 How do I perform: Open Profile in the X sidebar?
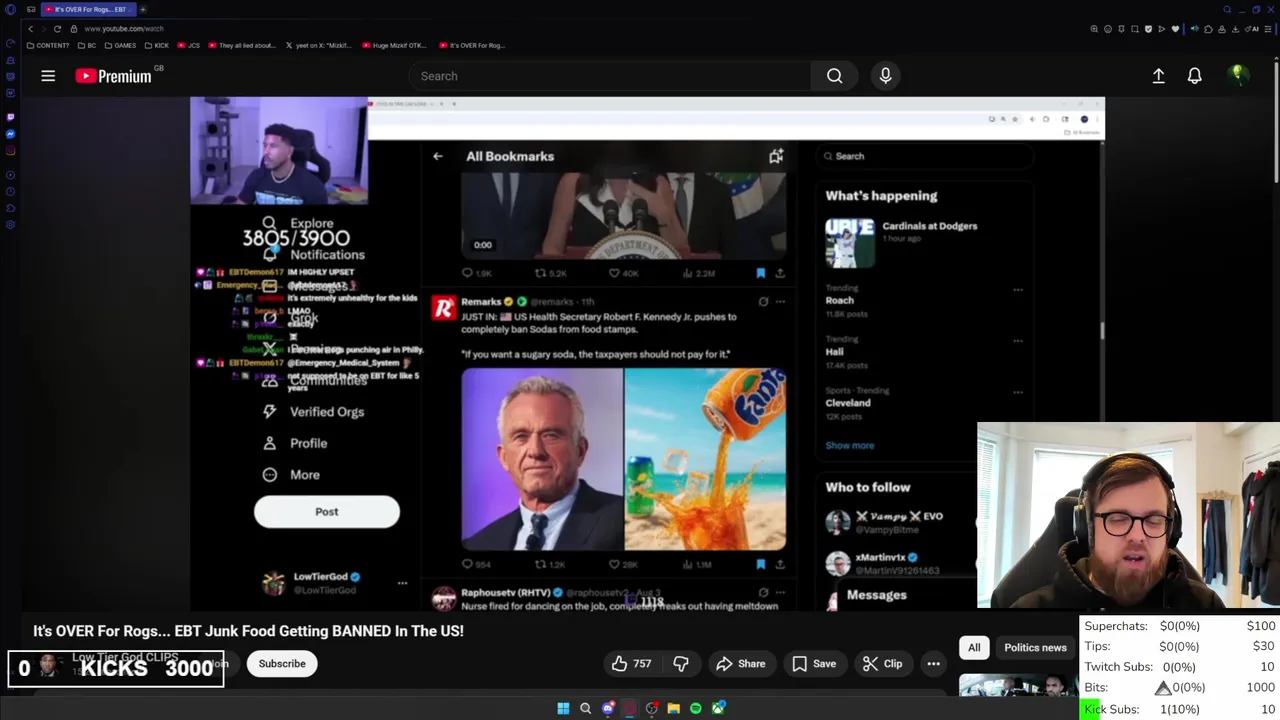click(x=295, y=443)
